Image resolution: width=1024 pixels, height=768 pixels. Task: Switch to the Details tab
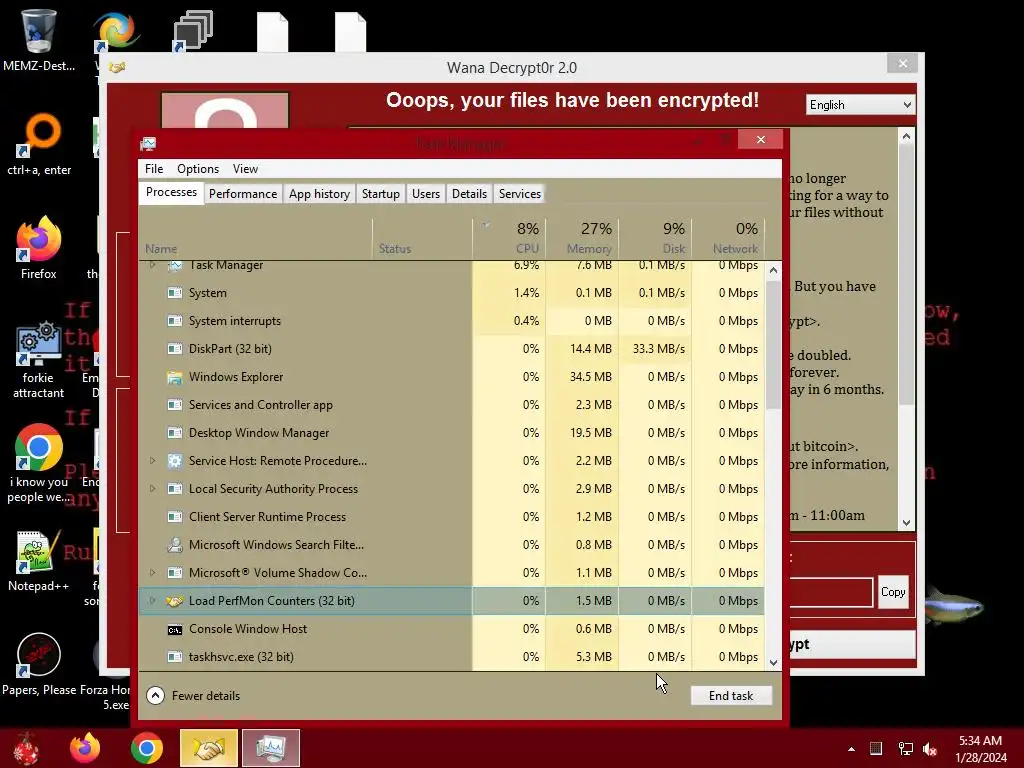point(469,194)
